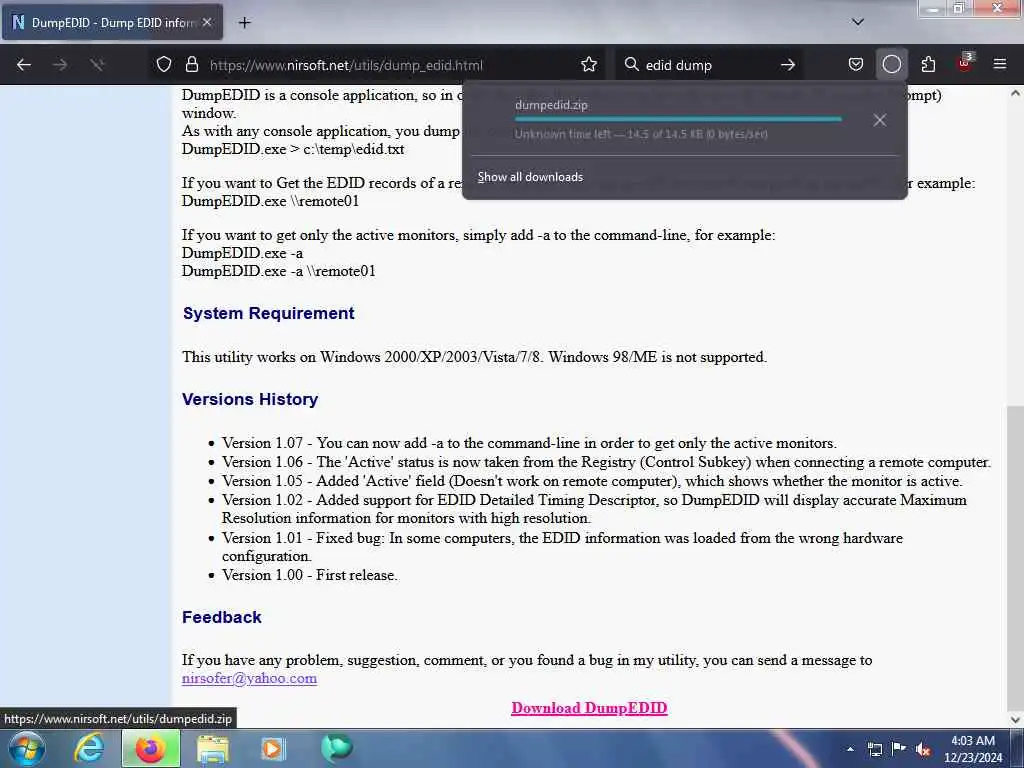Click the Firefox taskbar button
Screen dimensions: 1024x768
150,748
